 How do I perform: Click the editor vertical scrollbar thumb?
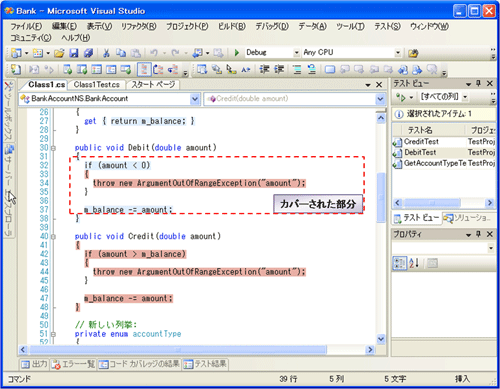381,197
